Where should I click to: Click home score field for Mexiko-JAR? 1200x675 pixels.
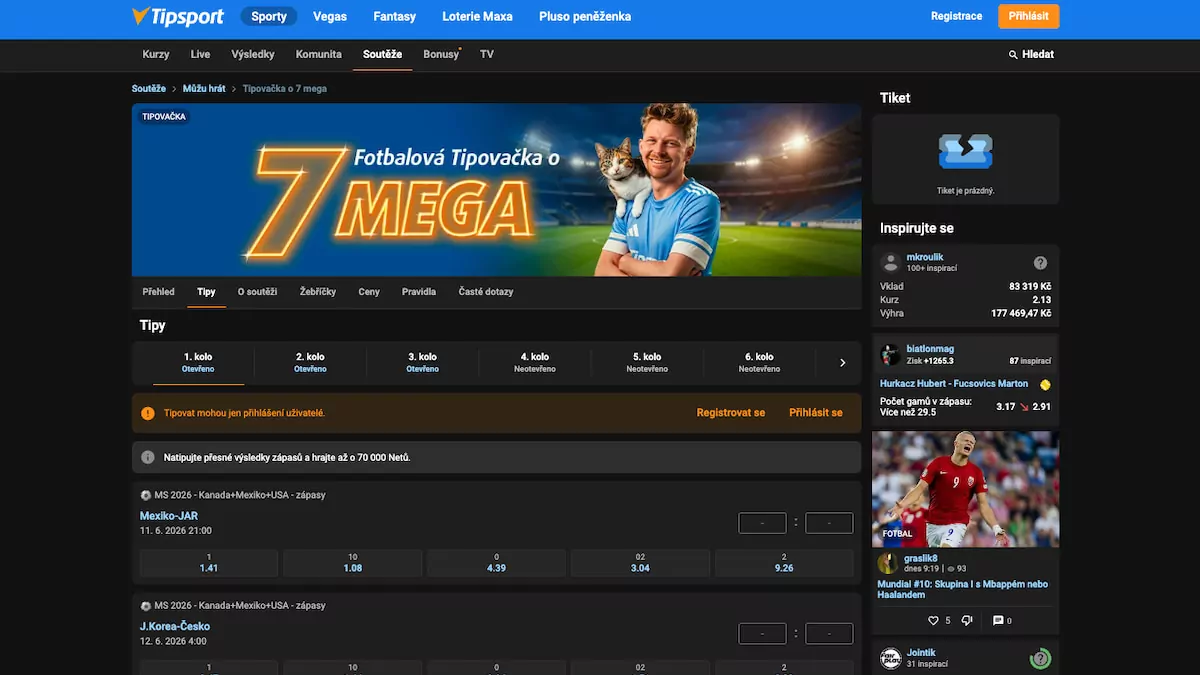(x=762, y=522)
